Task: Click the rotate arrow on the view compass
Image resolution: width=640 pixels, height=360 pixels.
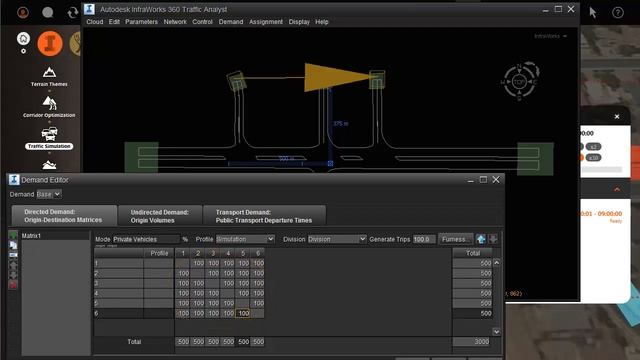Action: click(533, 68)
